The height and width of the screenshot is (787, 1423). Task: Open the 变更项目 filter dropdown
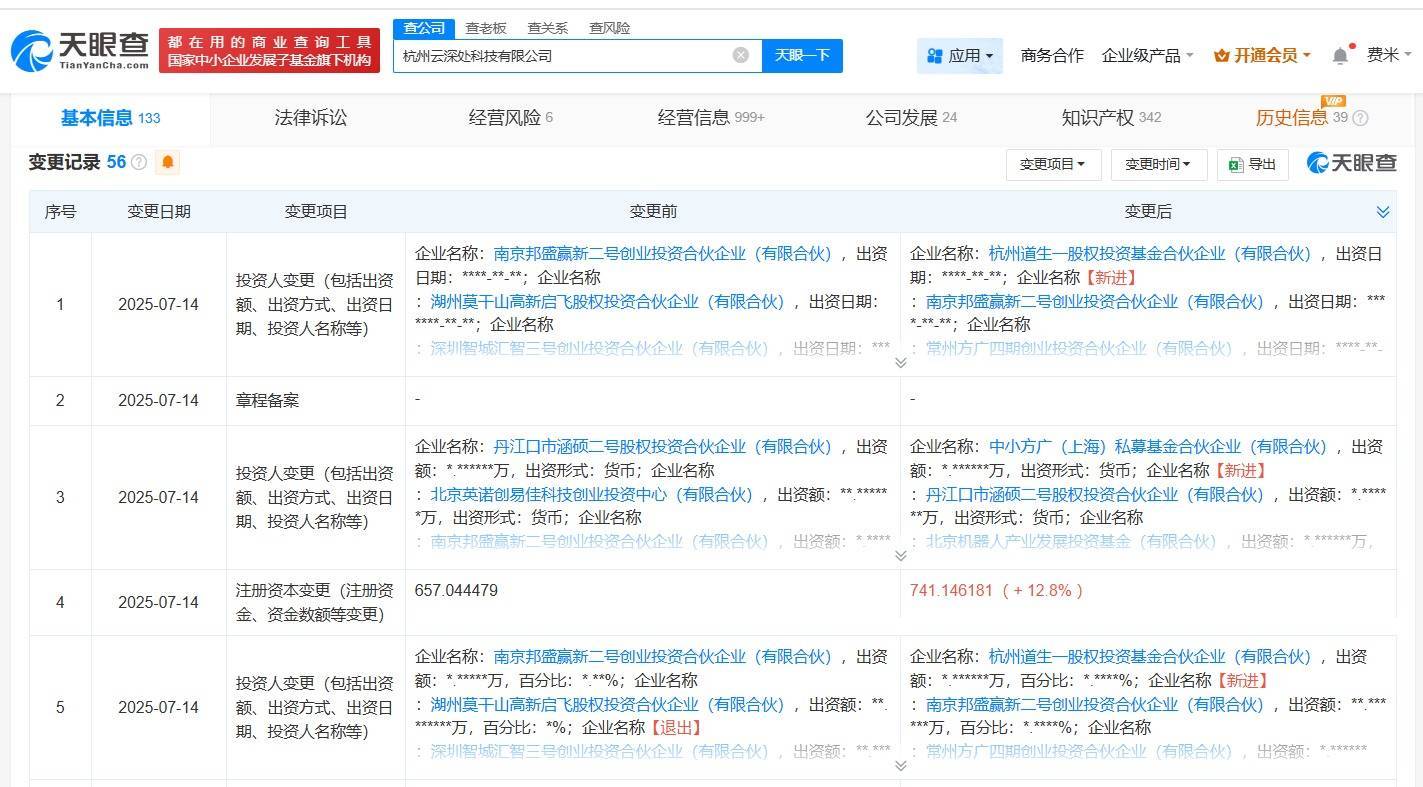(1052, 164)
